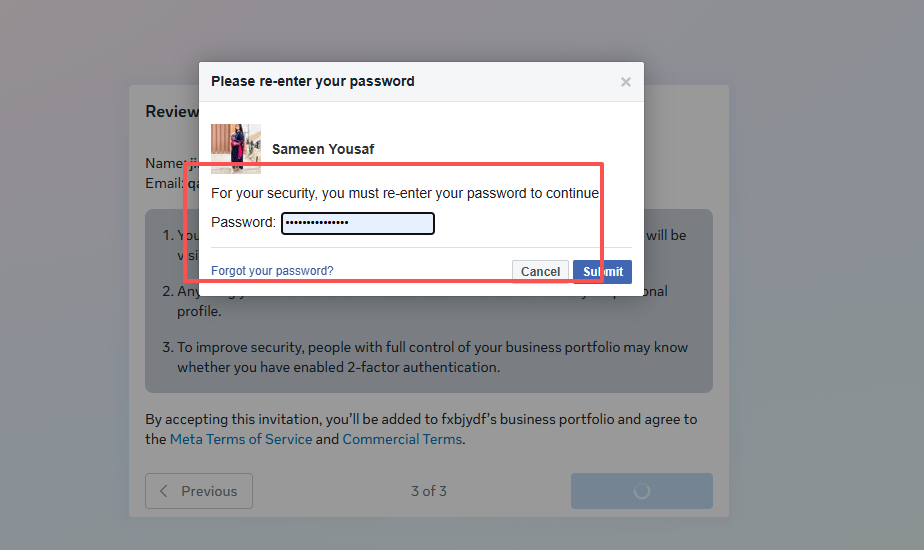
Task: Click the 2-factor authentication notice item
Action: 432,357
